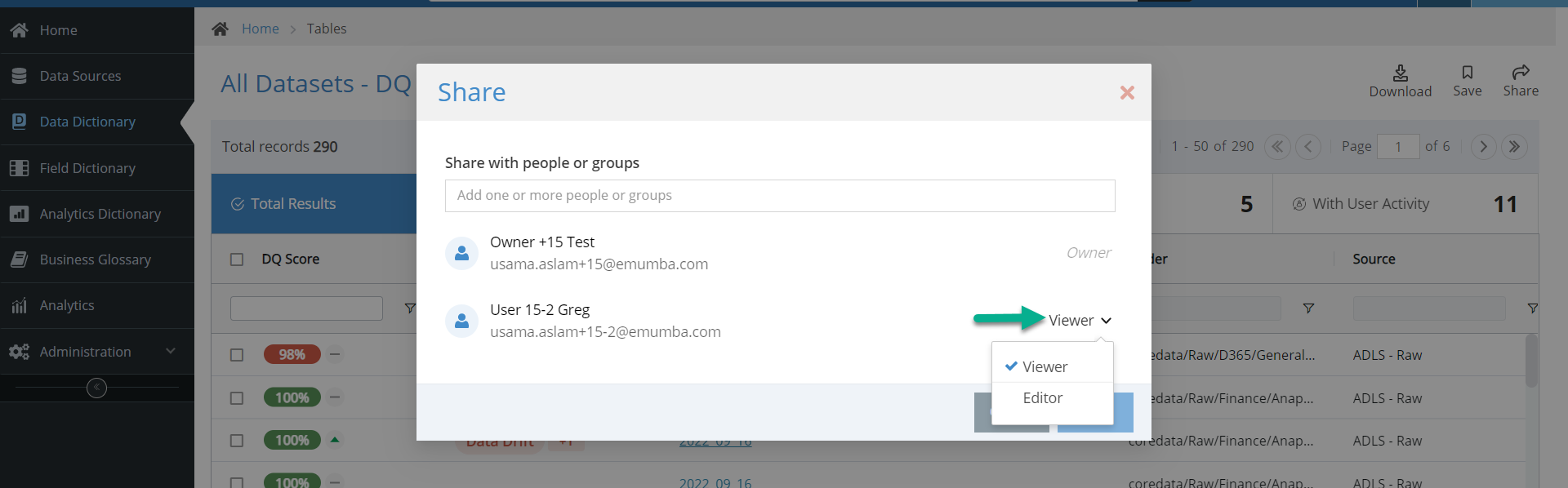Viewport: 1568px width, 488px height.
Task: Click the Data Sources database icon
Action: pyautogui.click(x=19, y=76)
